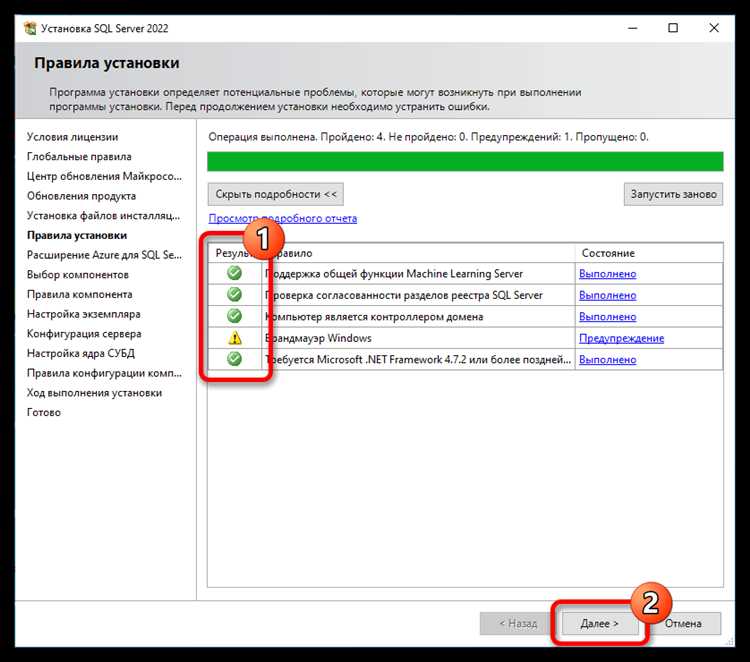
Task: Select Настройка ядра СУБД step
Action: pyautogui.click(x=81, y=353)
